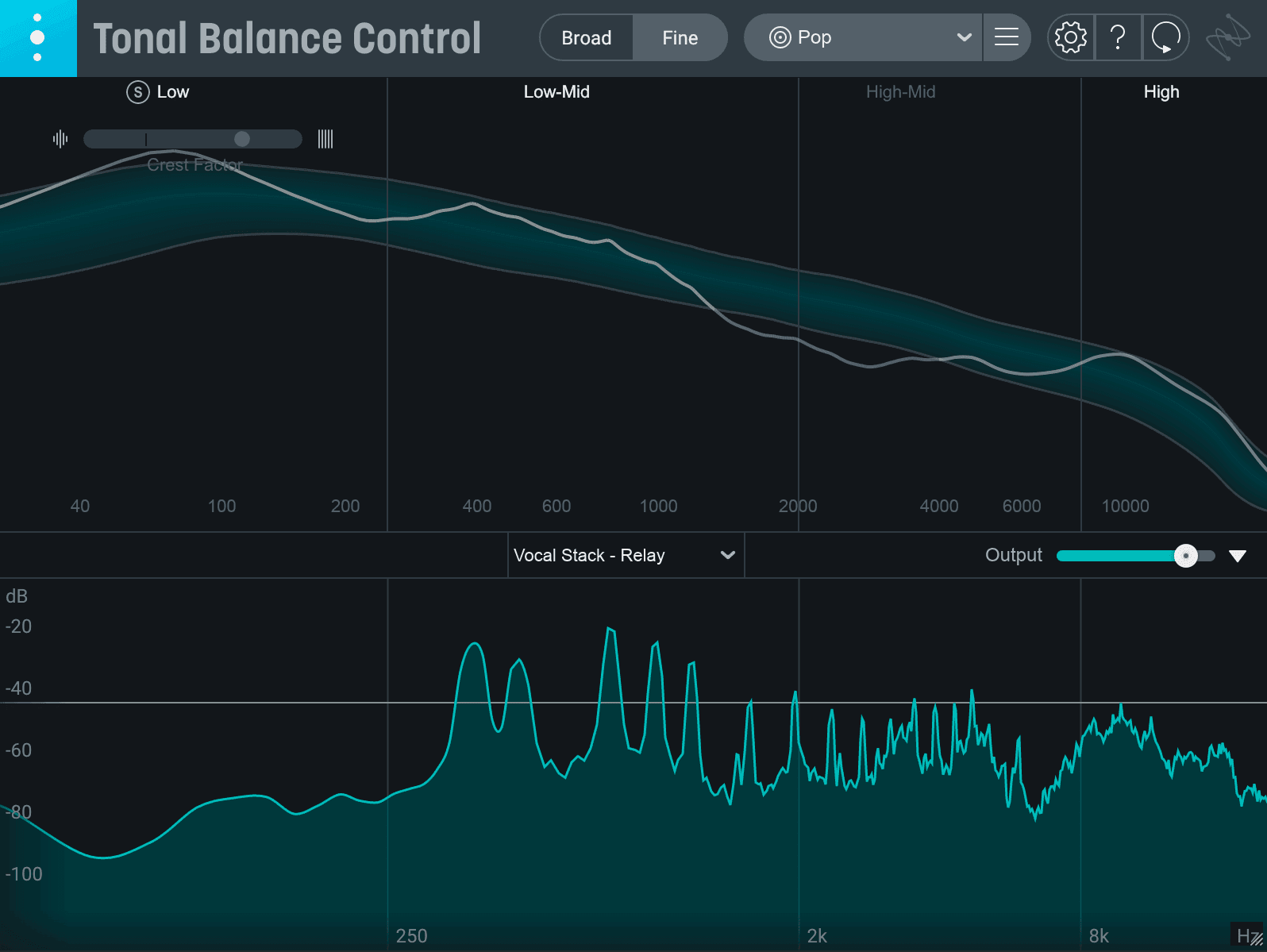Click the window resize grip in the corner
The image size is (1267, 952).
click(1255, 940)
